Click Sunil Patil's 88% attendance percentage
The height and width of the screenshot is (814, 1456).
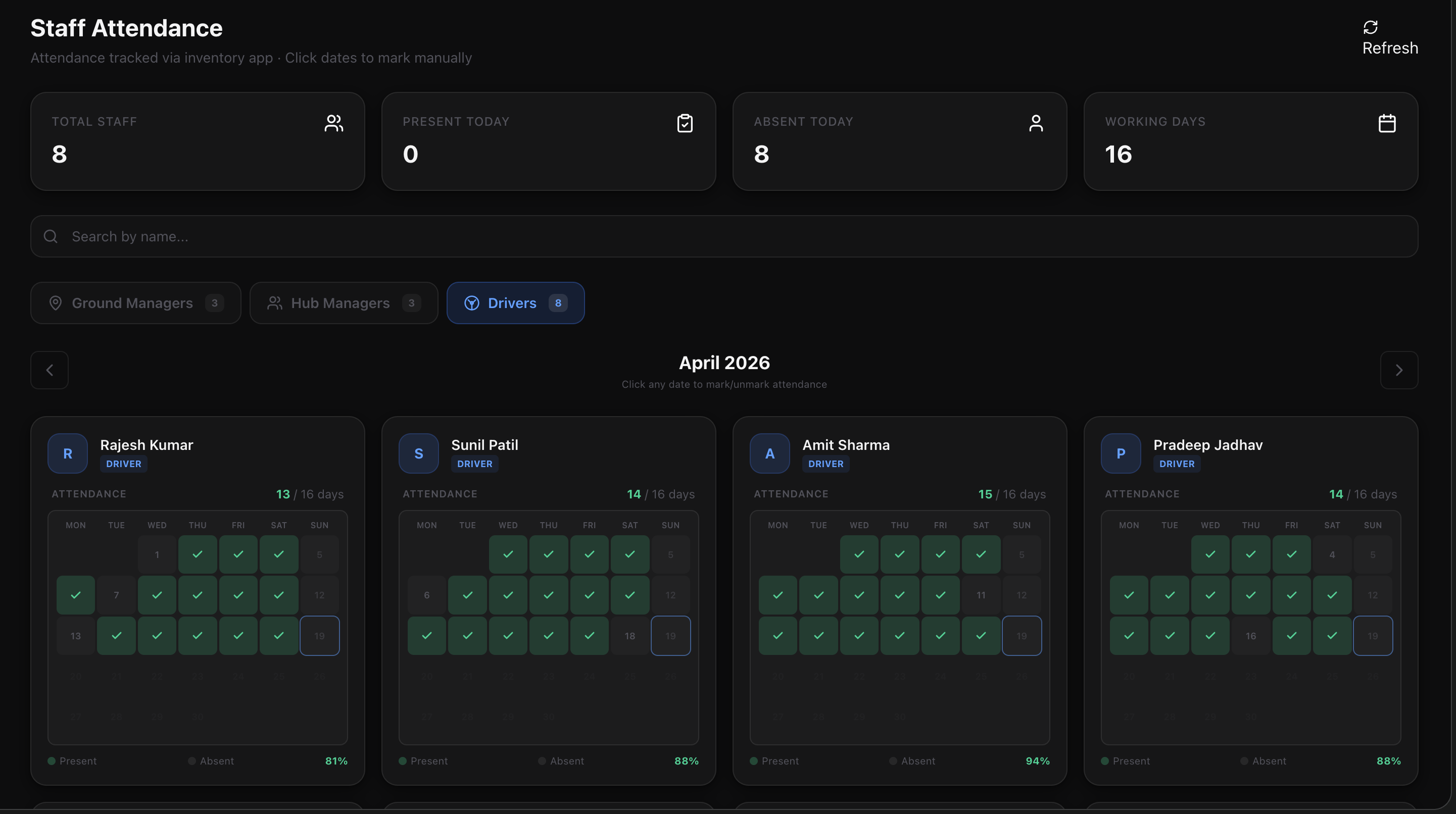coord(686,761)
